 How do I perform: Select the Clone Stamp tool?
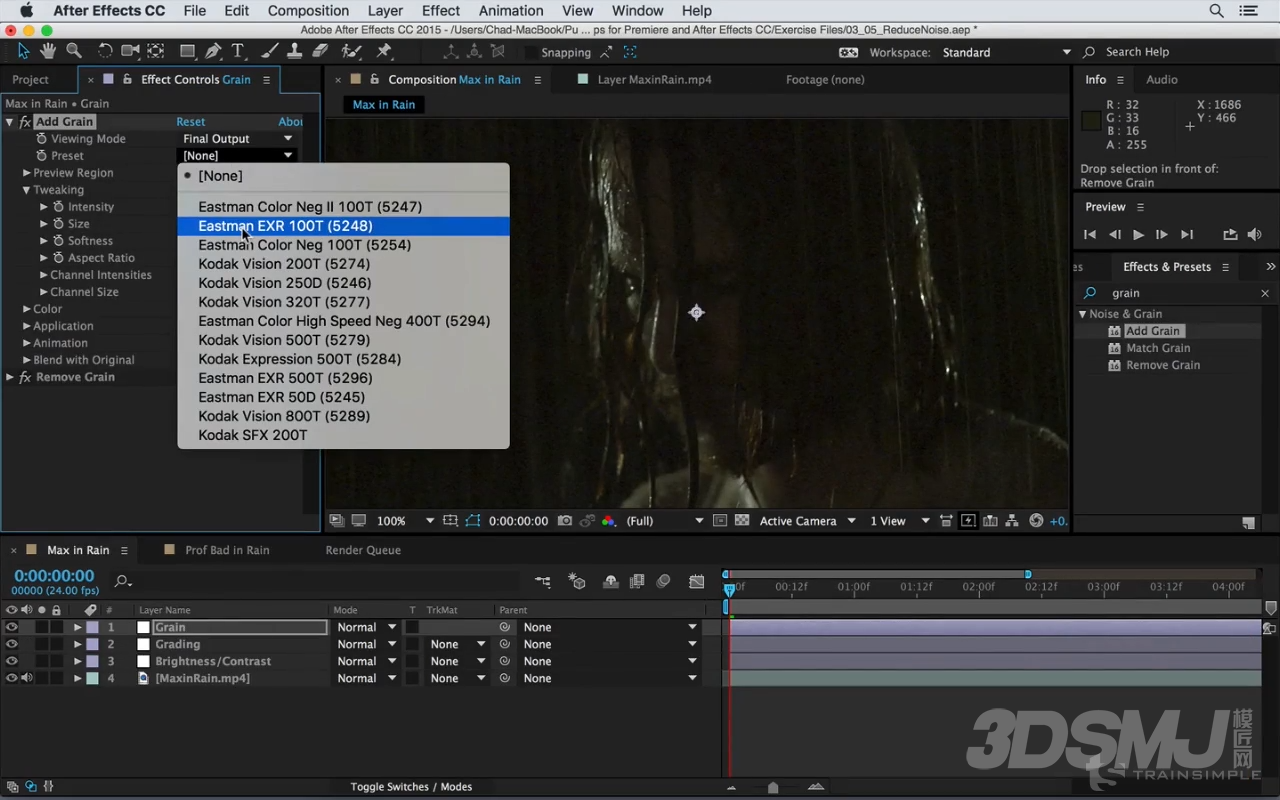click(x=295, y=51)
